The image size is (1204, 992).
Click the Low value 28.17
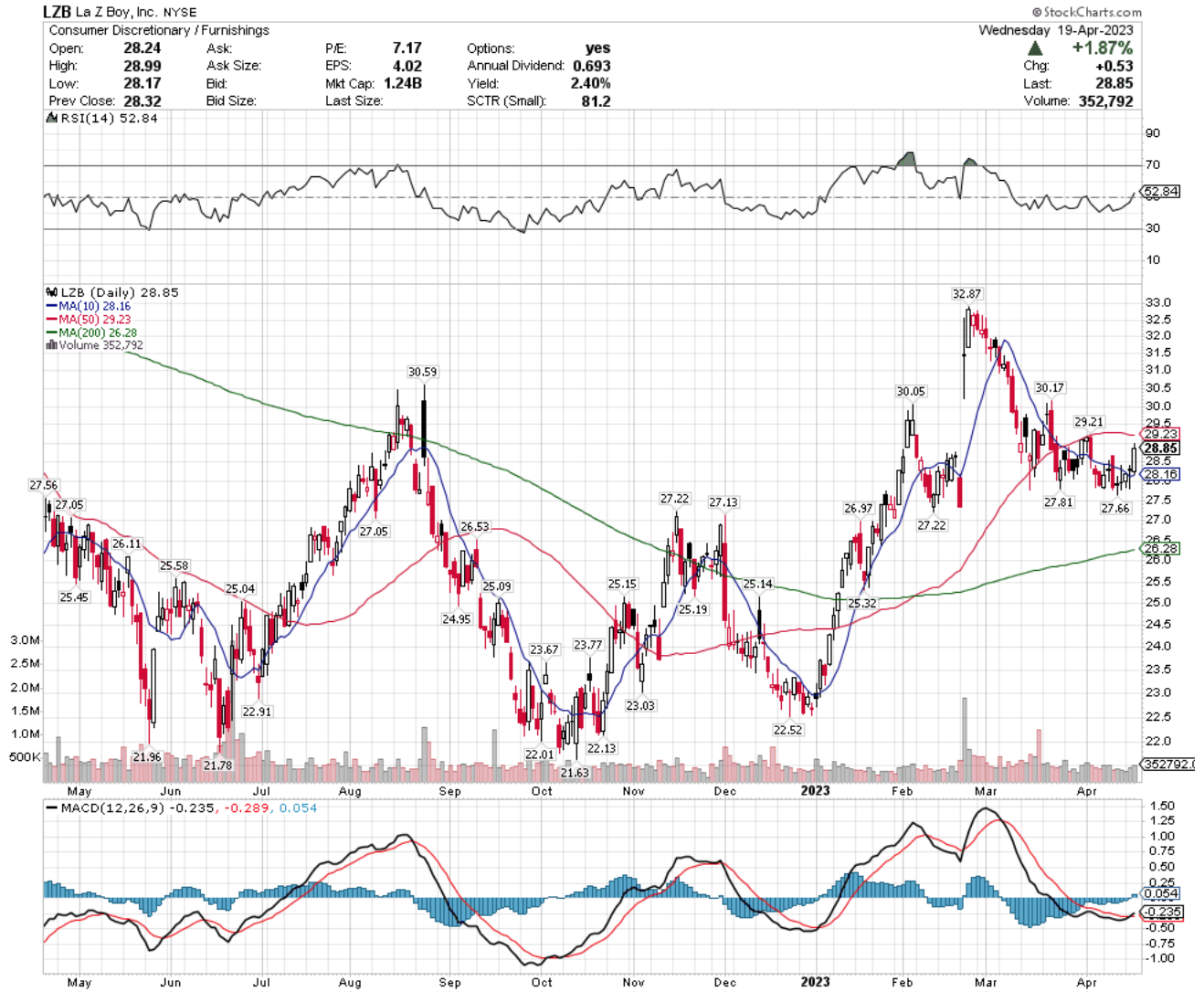tap(143, 83)
